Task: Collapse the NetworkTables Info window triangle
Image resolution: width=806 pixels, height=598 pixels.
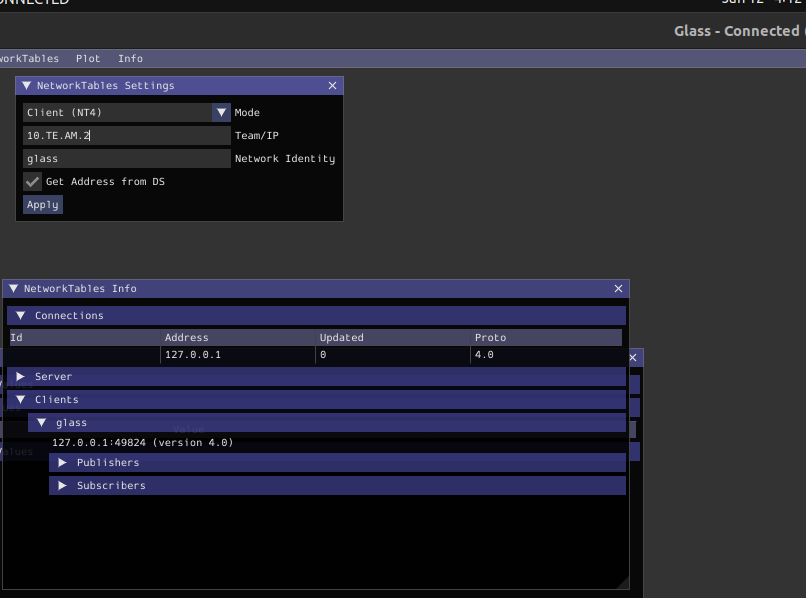Action: point(14,289)
